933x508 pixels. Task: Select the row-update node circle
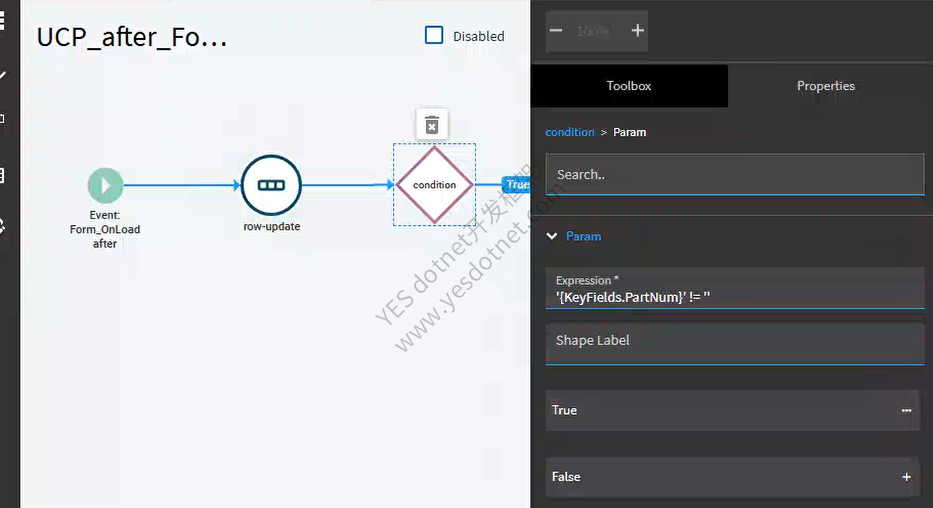[x=271, y=185]
